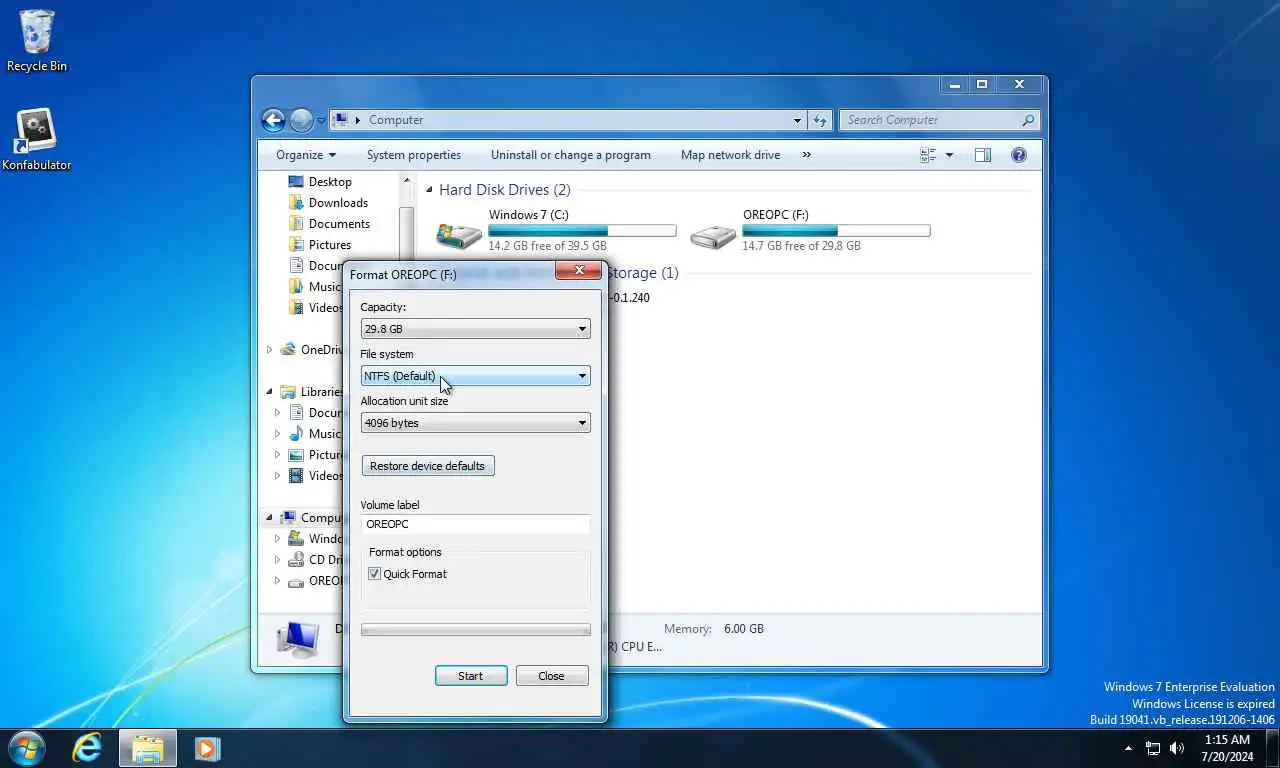Collapse the Libraries tree node

click(269, 392)
